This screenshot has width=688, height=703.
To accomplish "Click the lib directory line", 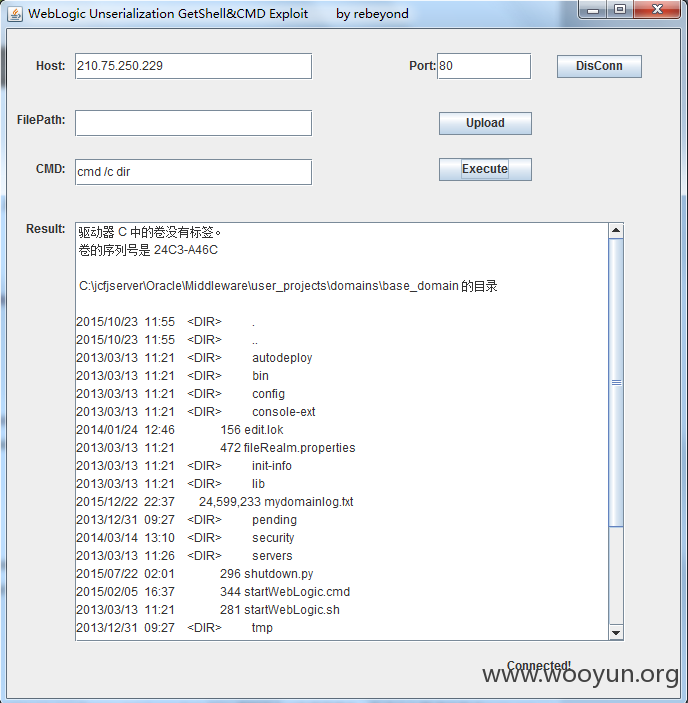I will pos(170,484).
